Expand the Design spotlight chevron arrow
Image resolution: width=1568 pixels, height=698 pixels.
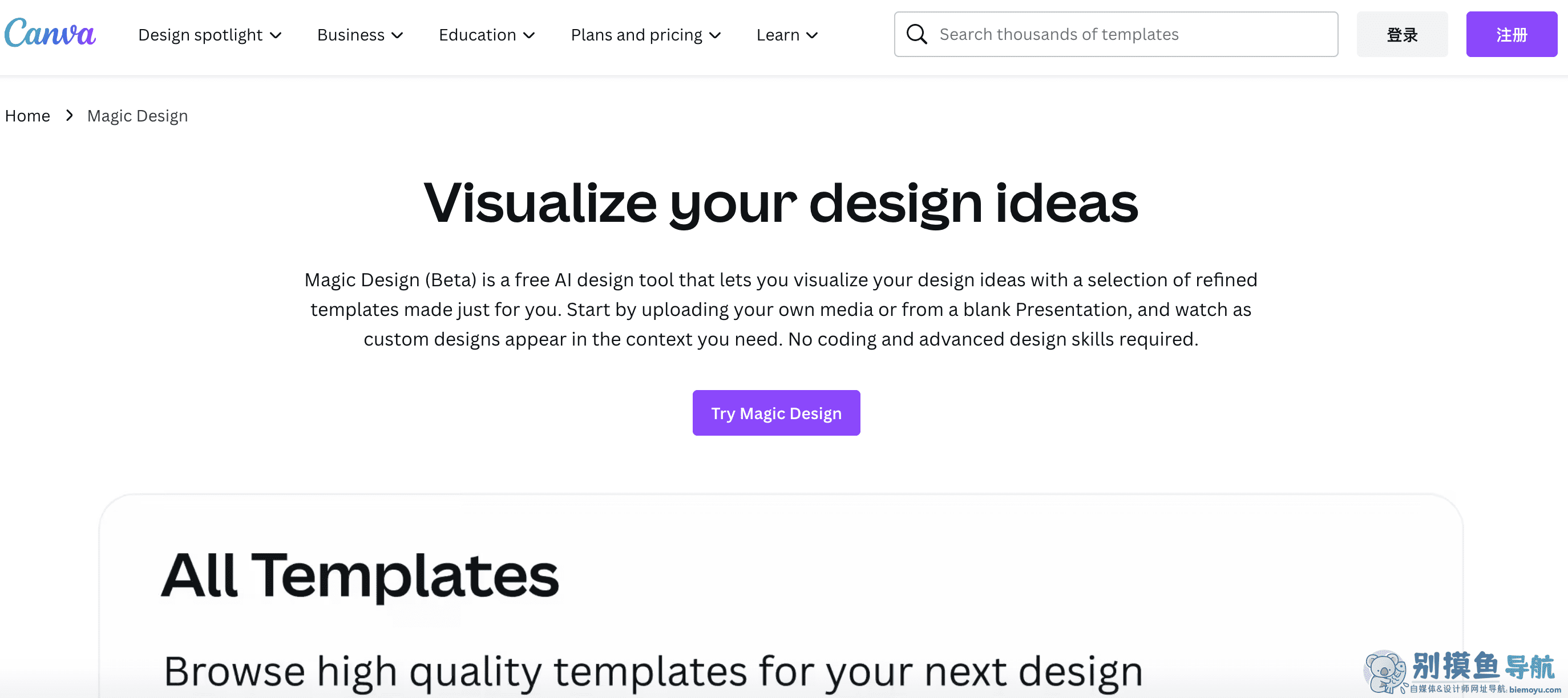point(276,35)
